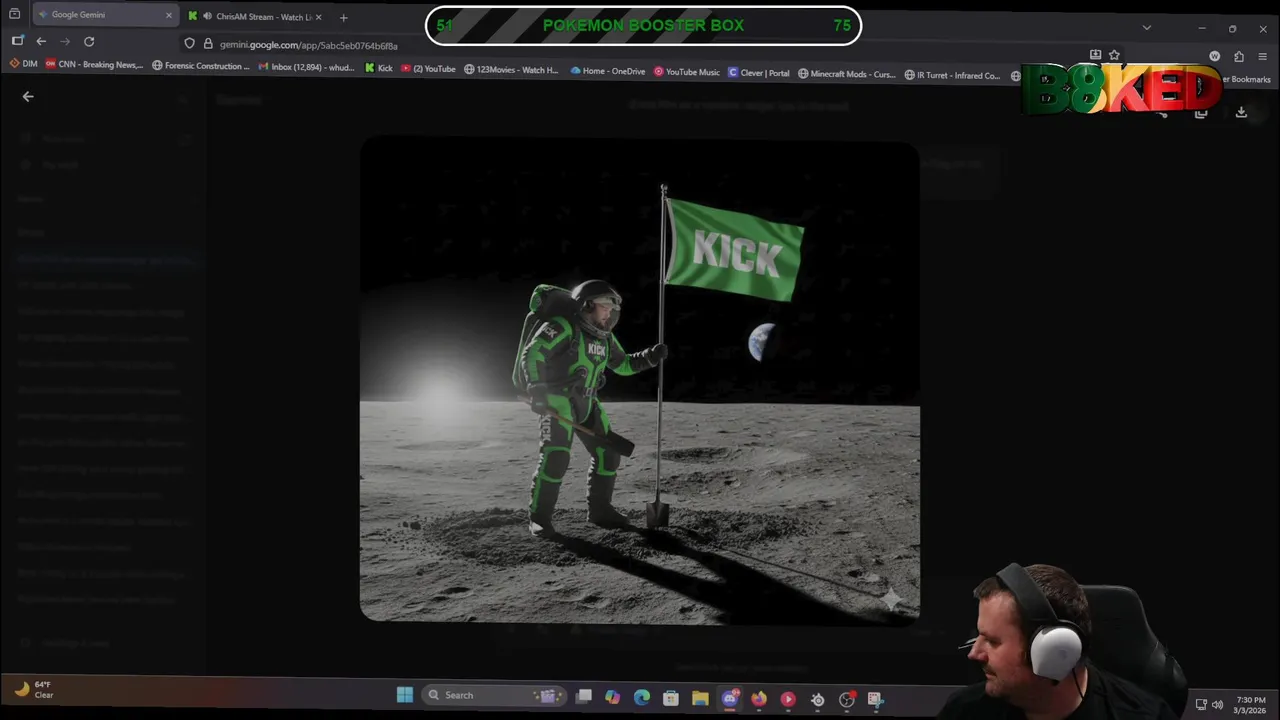Viewport: 1280px width, 720px height.
Task: Open the sidebar toggle icon beside Back
Action: coord(17,41)
